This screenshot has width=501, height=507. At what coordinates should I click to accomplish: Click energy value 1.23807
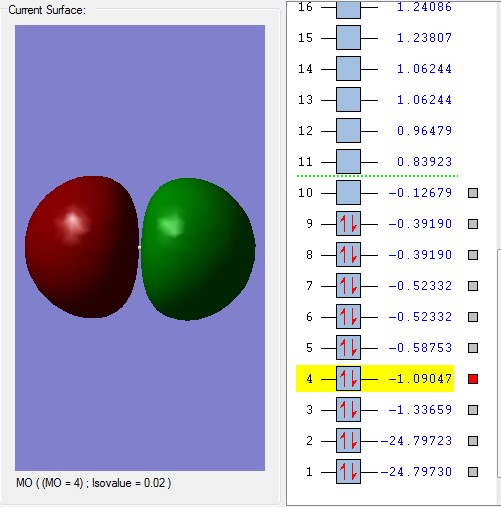(424, 38)
